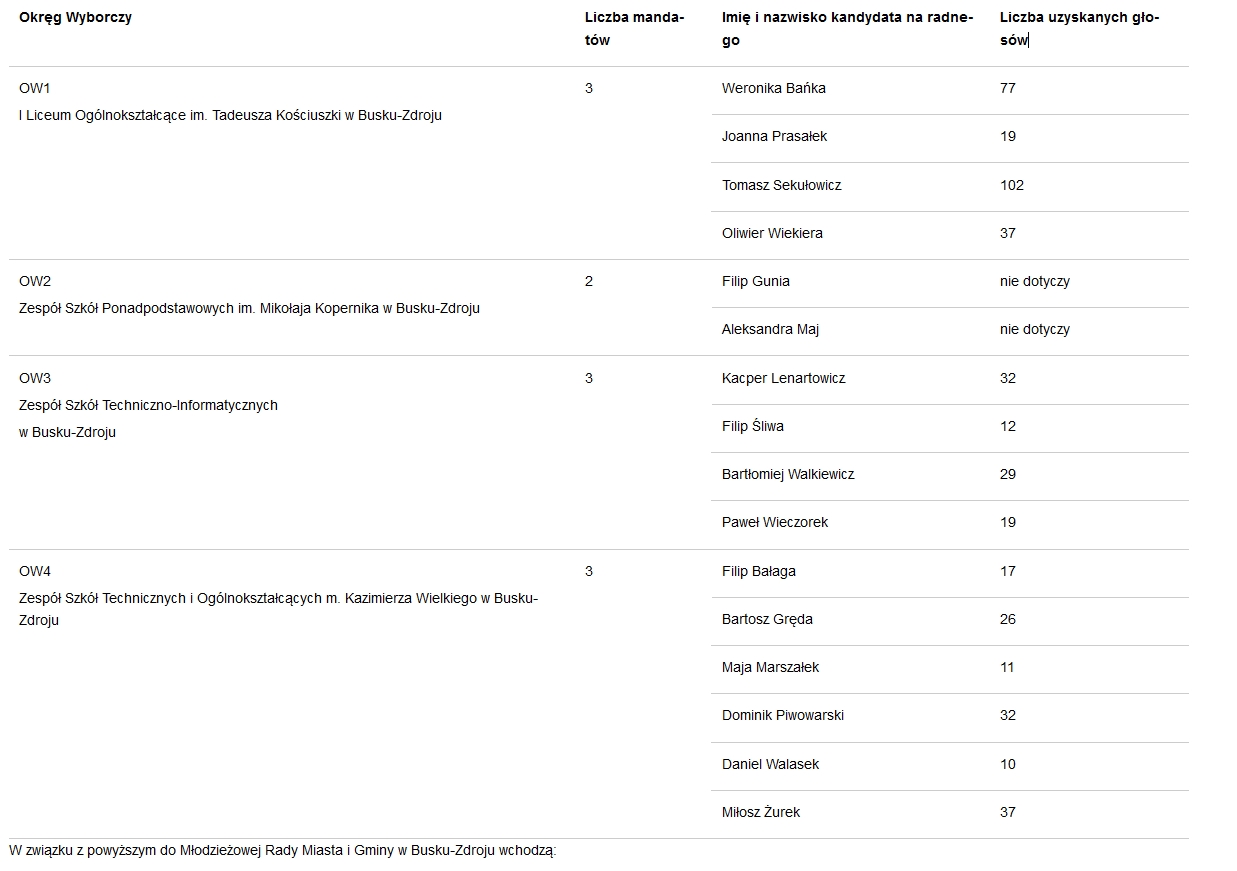Click the OW4 district label
The width and height of the screenshot is (1237, 871).
(x=35, y=571)
